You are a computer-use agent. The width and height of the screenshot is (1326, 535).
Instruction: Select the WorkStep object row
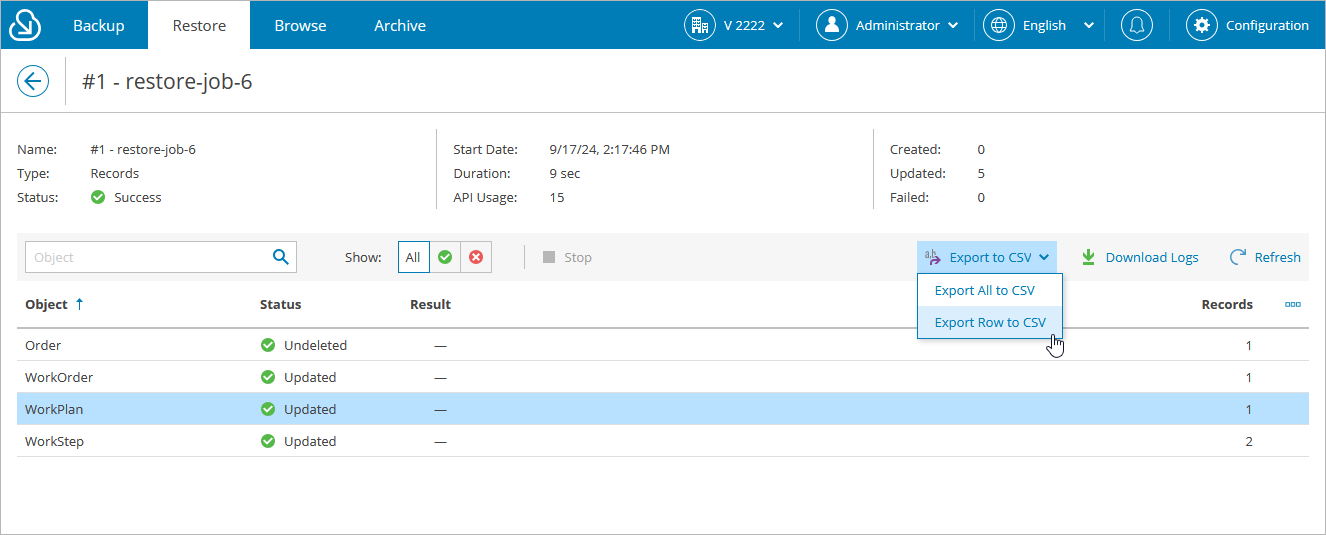click(x=663, y=441)
